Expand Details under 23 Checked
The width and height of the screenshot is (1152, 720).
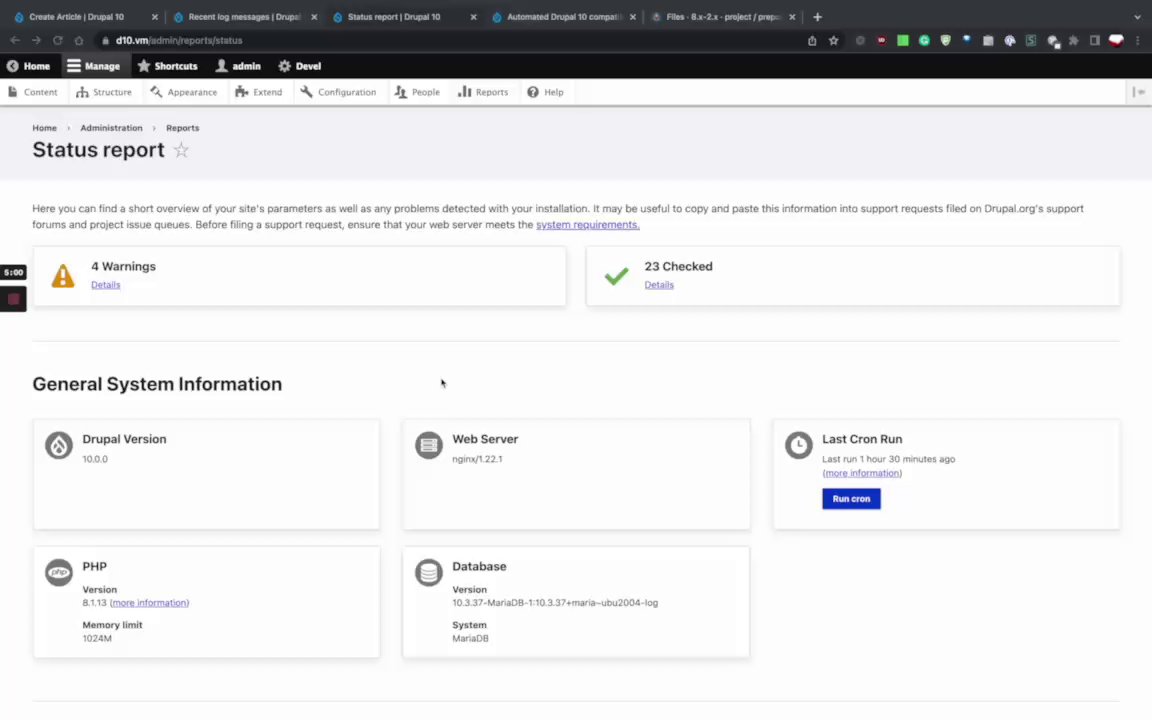coord(659,285)
